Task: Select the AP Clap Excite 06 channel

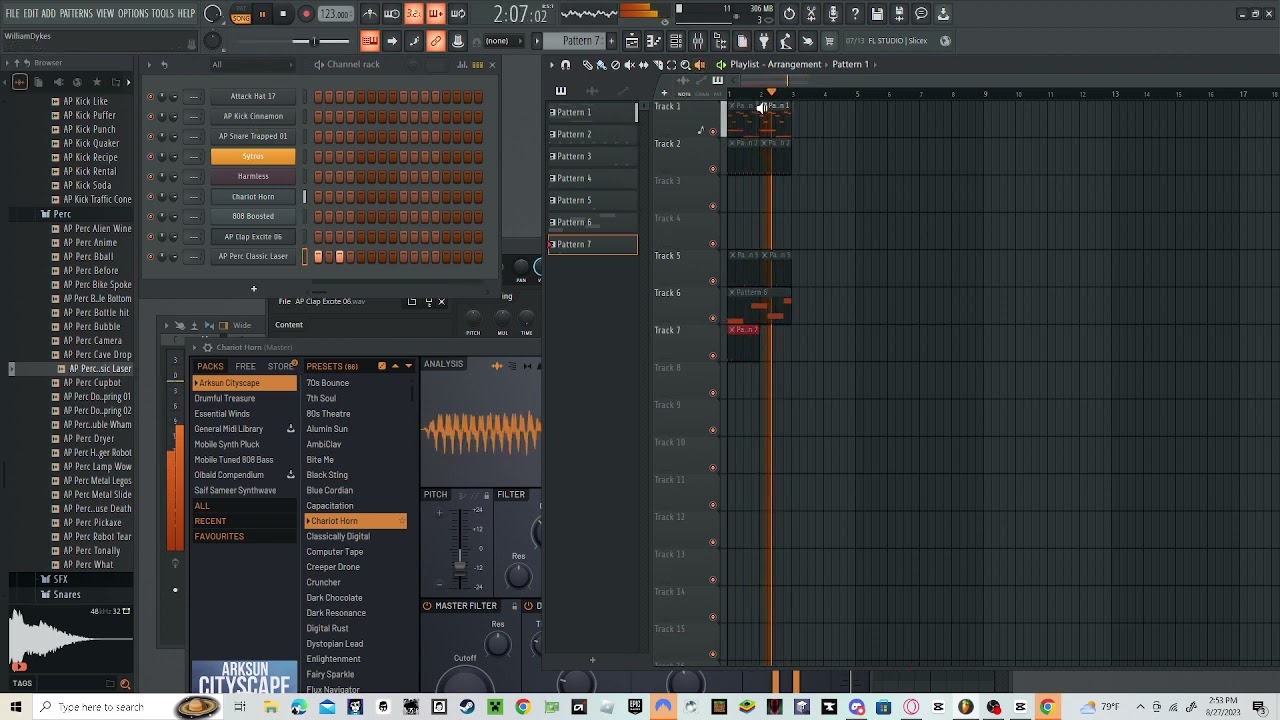Action: [x=253, y=236]
